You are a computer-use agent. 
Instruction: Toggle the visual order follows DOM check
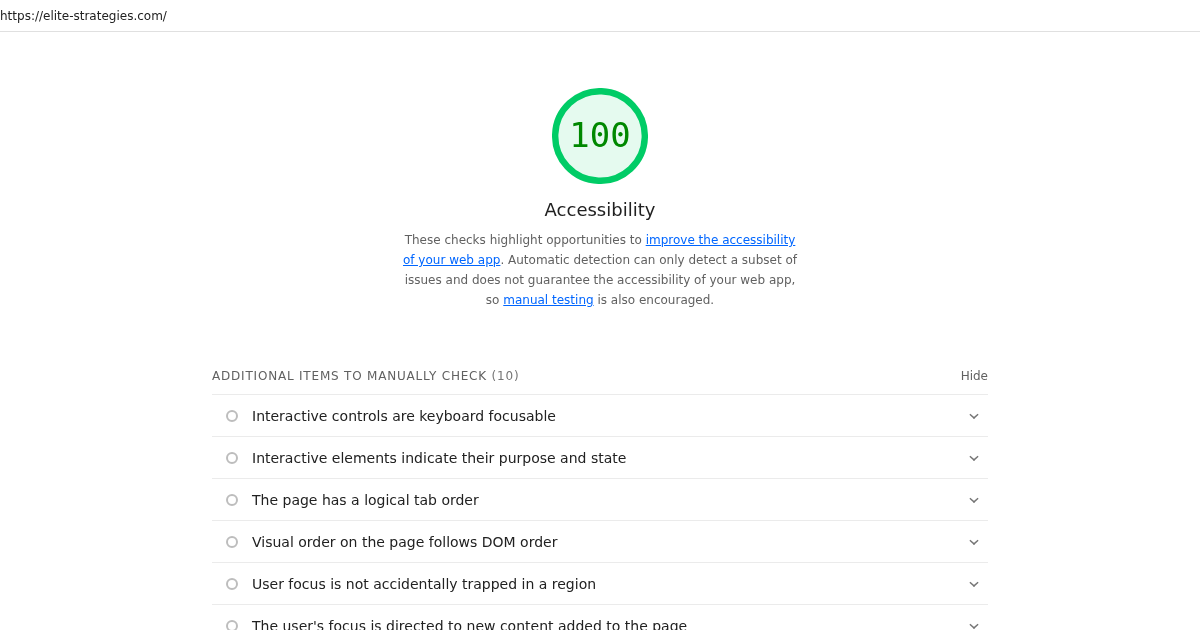973,541
